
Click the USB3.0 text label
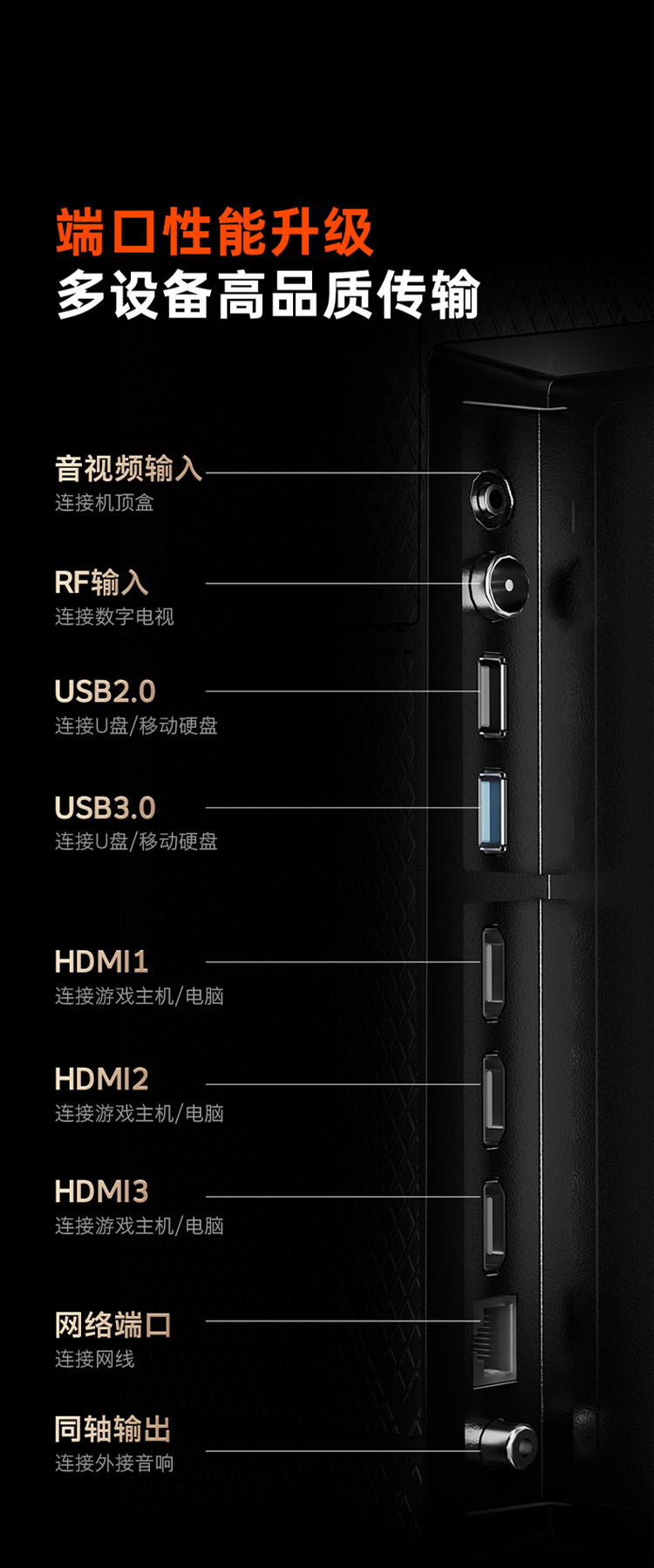click(105, 808)
